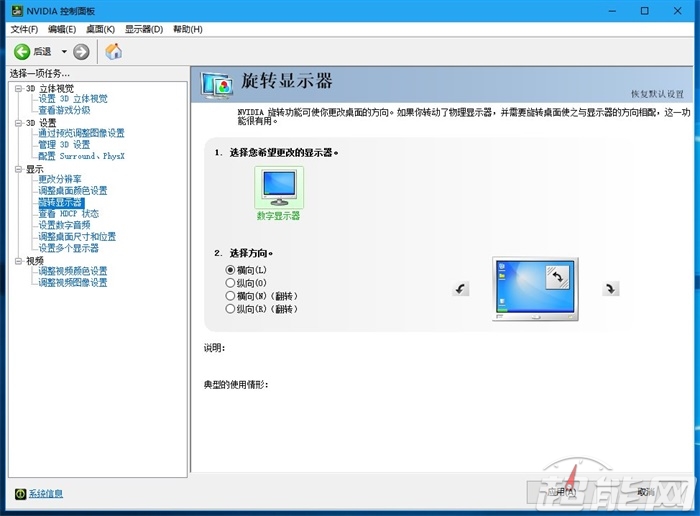Select 纵向(R)（翻转） flipped portrait
This screenshot has width=700, height=516.
point(230,309)
